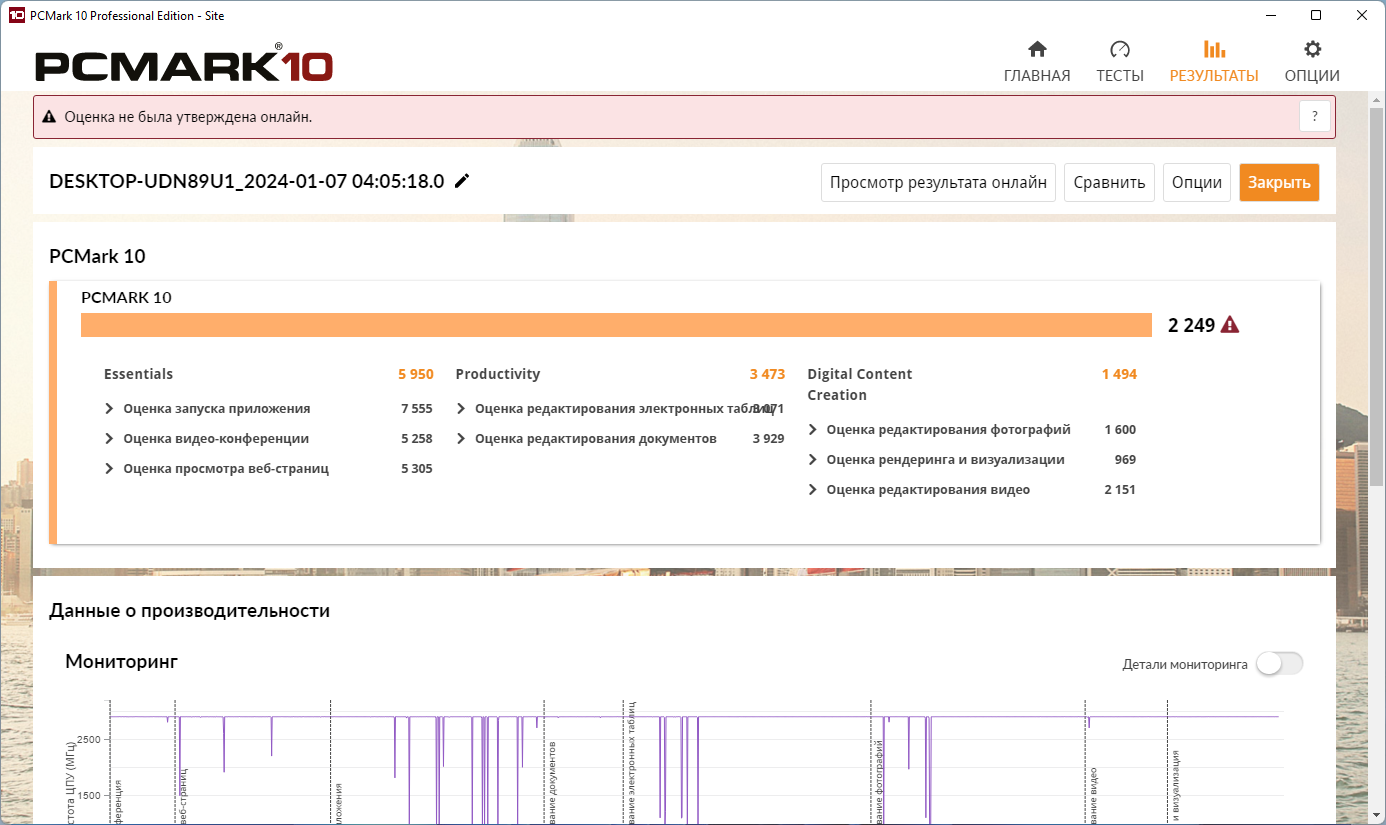
Task: Select the РЕЗУЛЬТАТЫ bar chart icon
Action: coord(1214,49)
